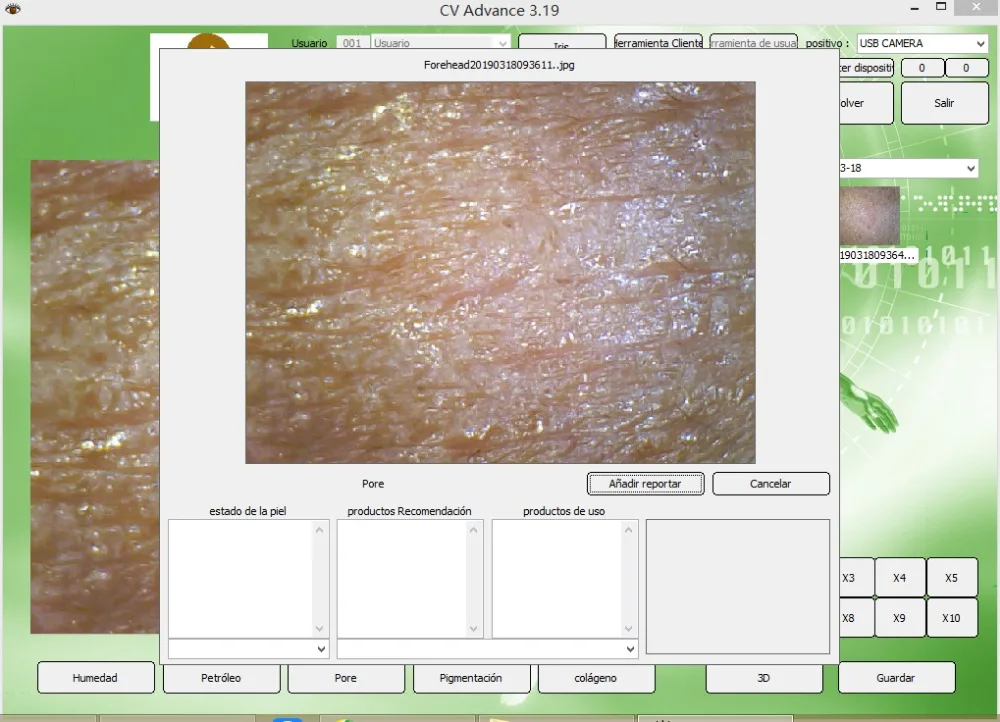Select the colágeno analysis button
The width and height of the screenshot is (1000, 722).
click(x=596, y=677)
